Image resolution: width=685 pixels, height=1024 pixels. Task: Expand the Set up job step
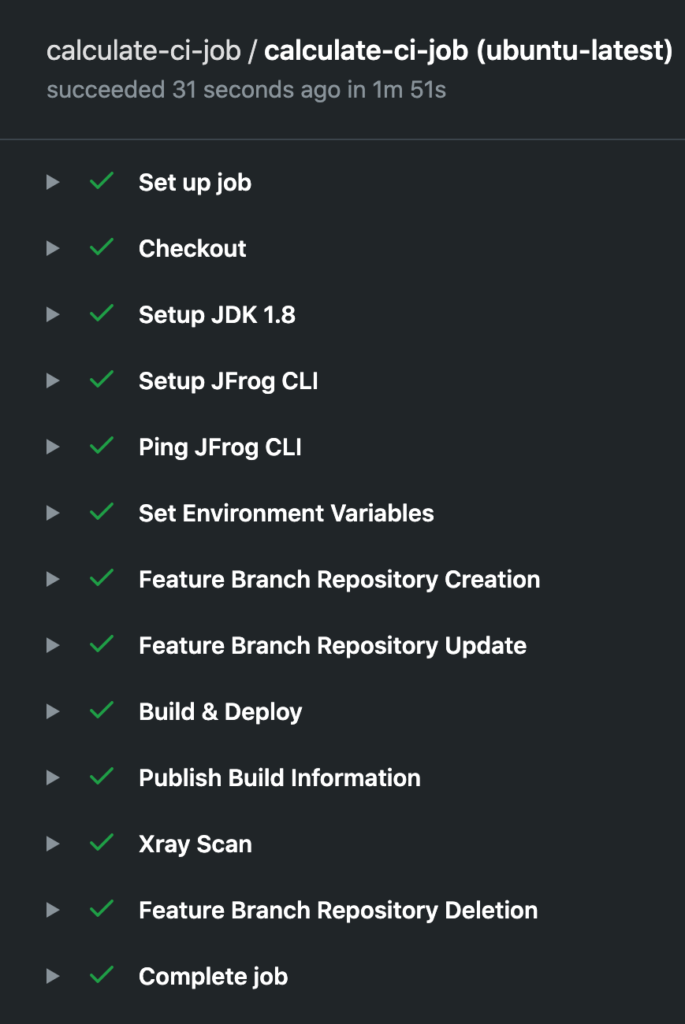pyautogui.click(x=52, y=182)
